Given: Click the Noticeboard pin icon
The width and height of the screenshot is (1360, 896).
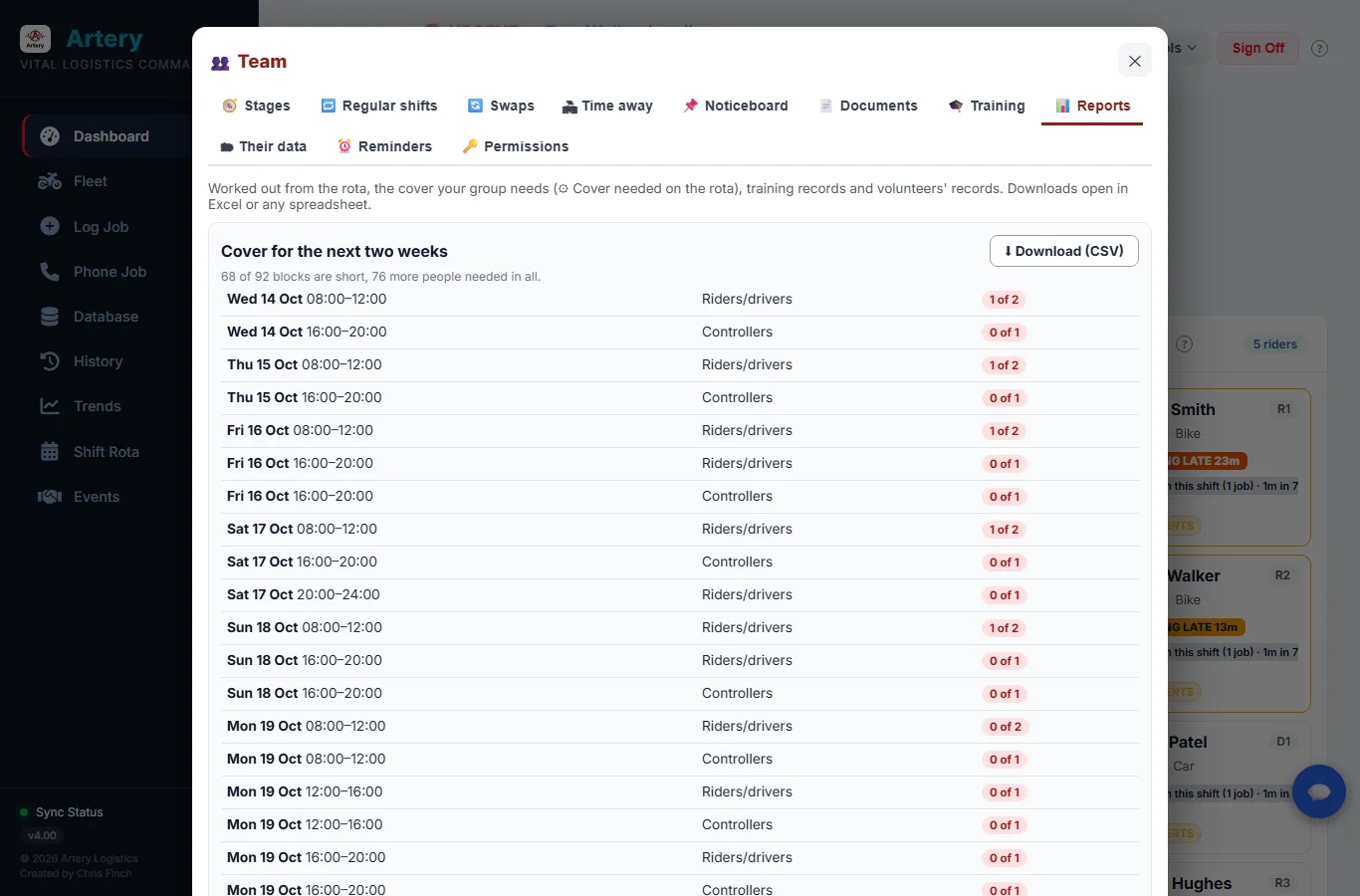Looking at the screenshot, I should [x=691, y=106].
